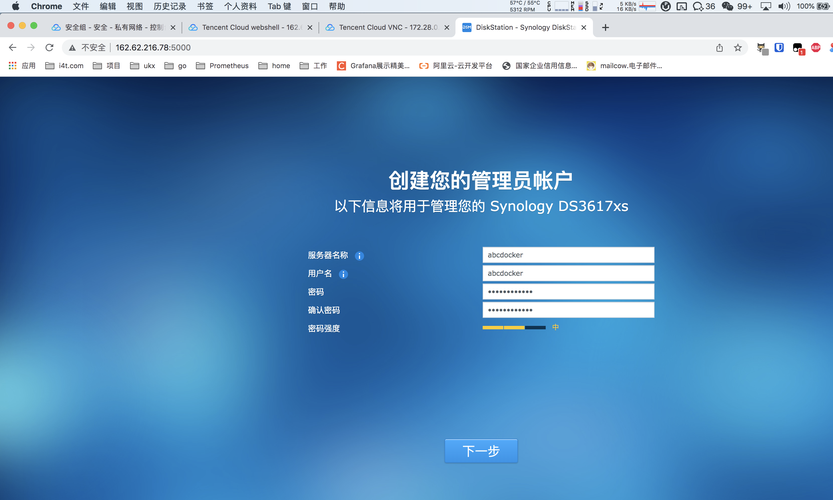Viewport: 833px width, 500px height.
Task: Click the battery 100% indicator
Action: (813, 6)
